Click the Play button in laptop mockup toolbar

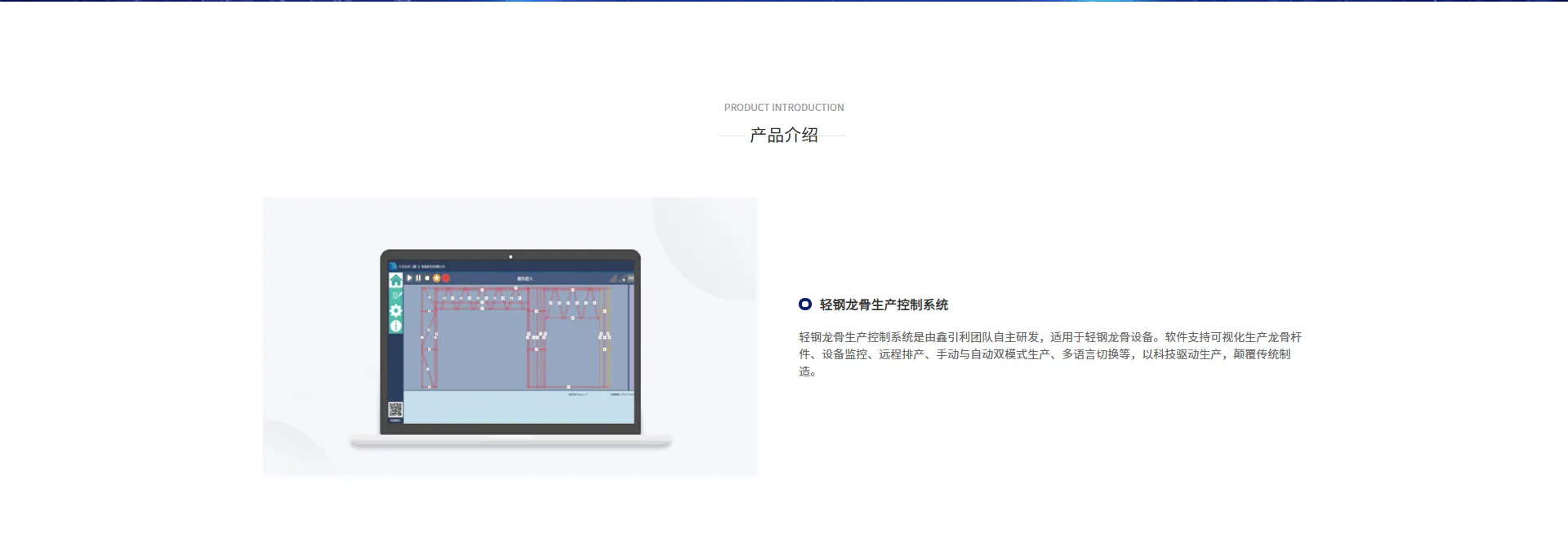tap(409, 278)
